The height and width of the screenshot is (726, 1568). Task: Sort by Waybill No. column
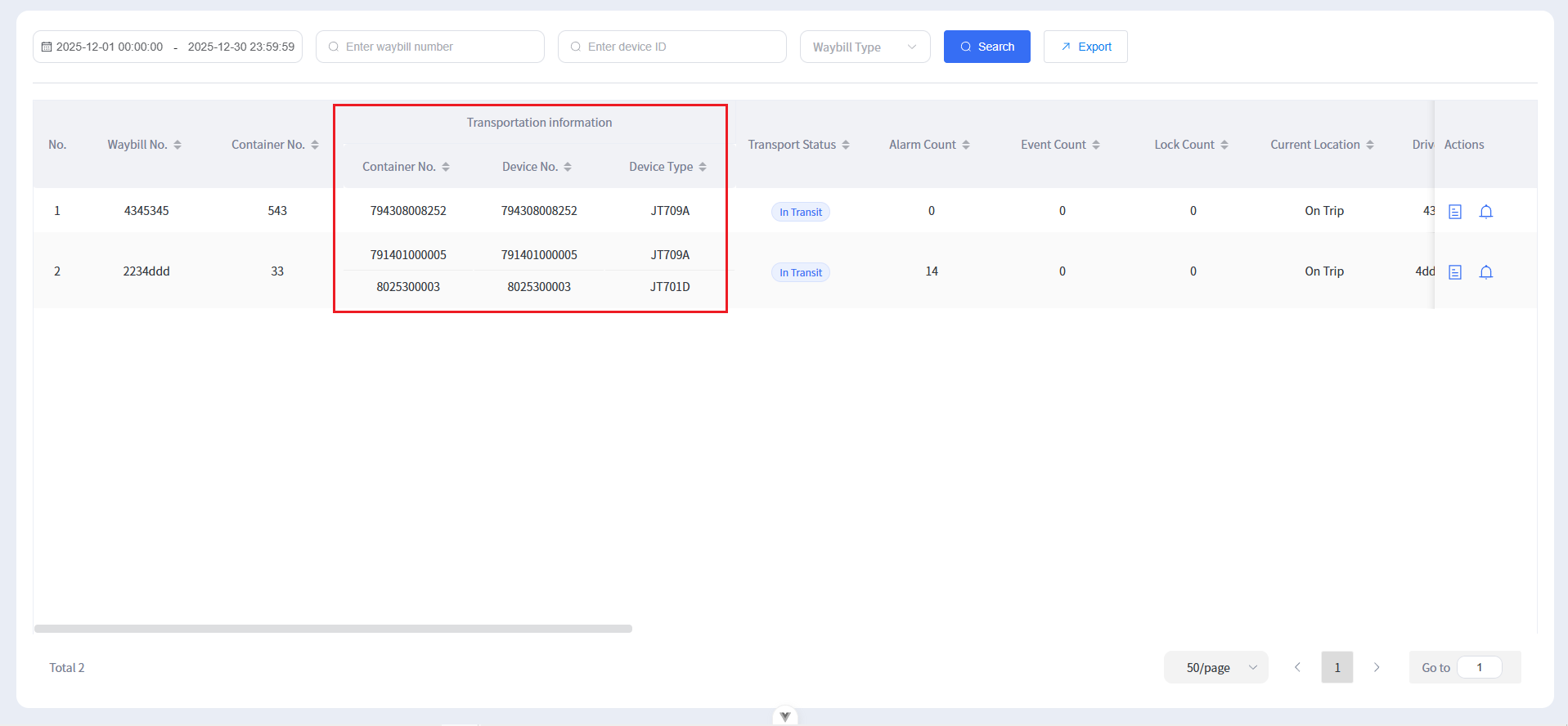point(177,145)
